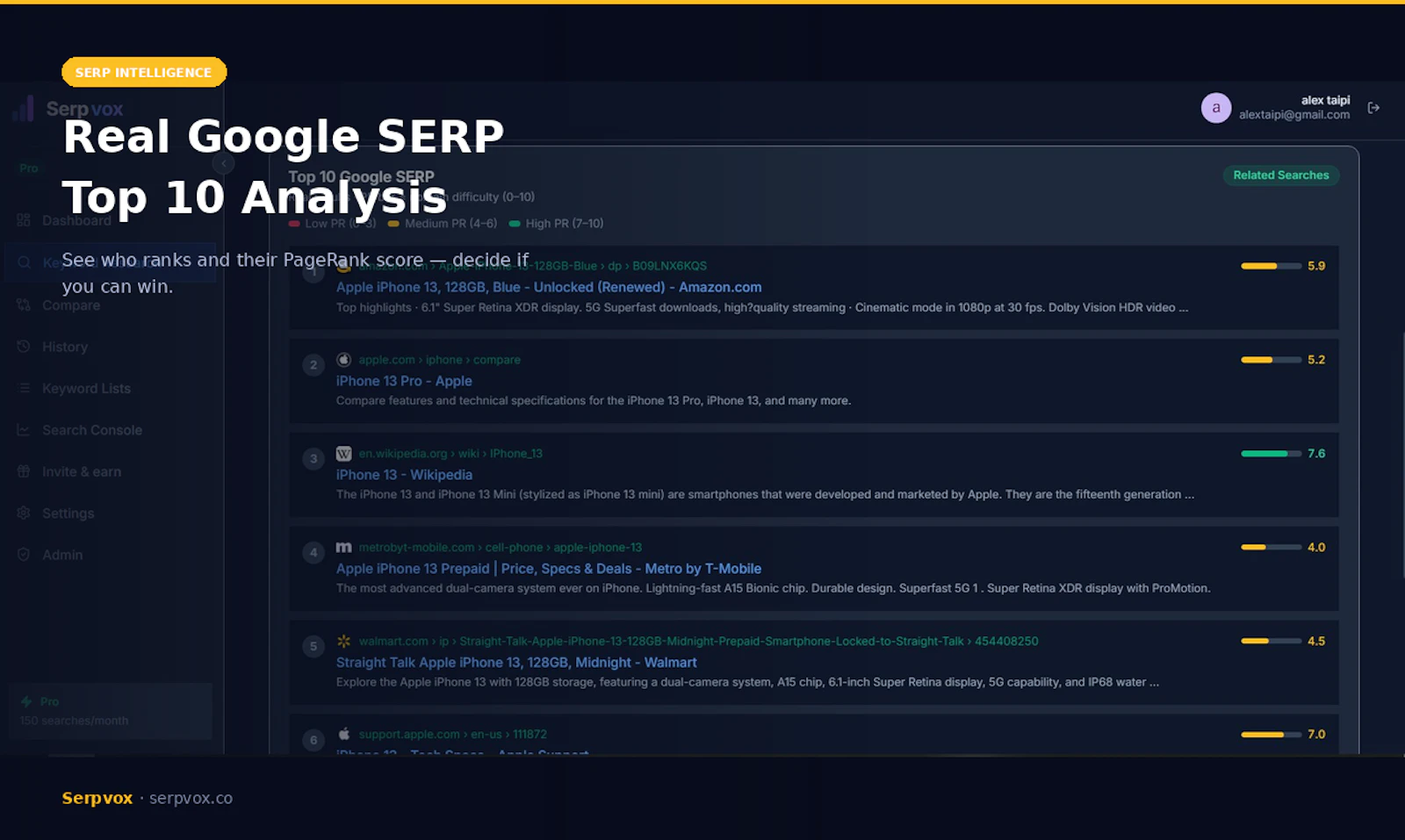1405x840 pixels.
Task: Open the 'iPhone 13 - Wikipedia' result
Action: [404, 475]
